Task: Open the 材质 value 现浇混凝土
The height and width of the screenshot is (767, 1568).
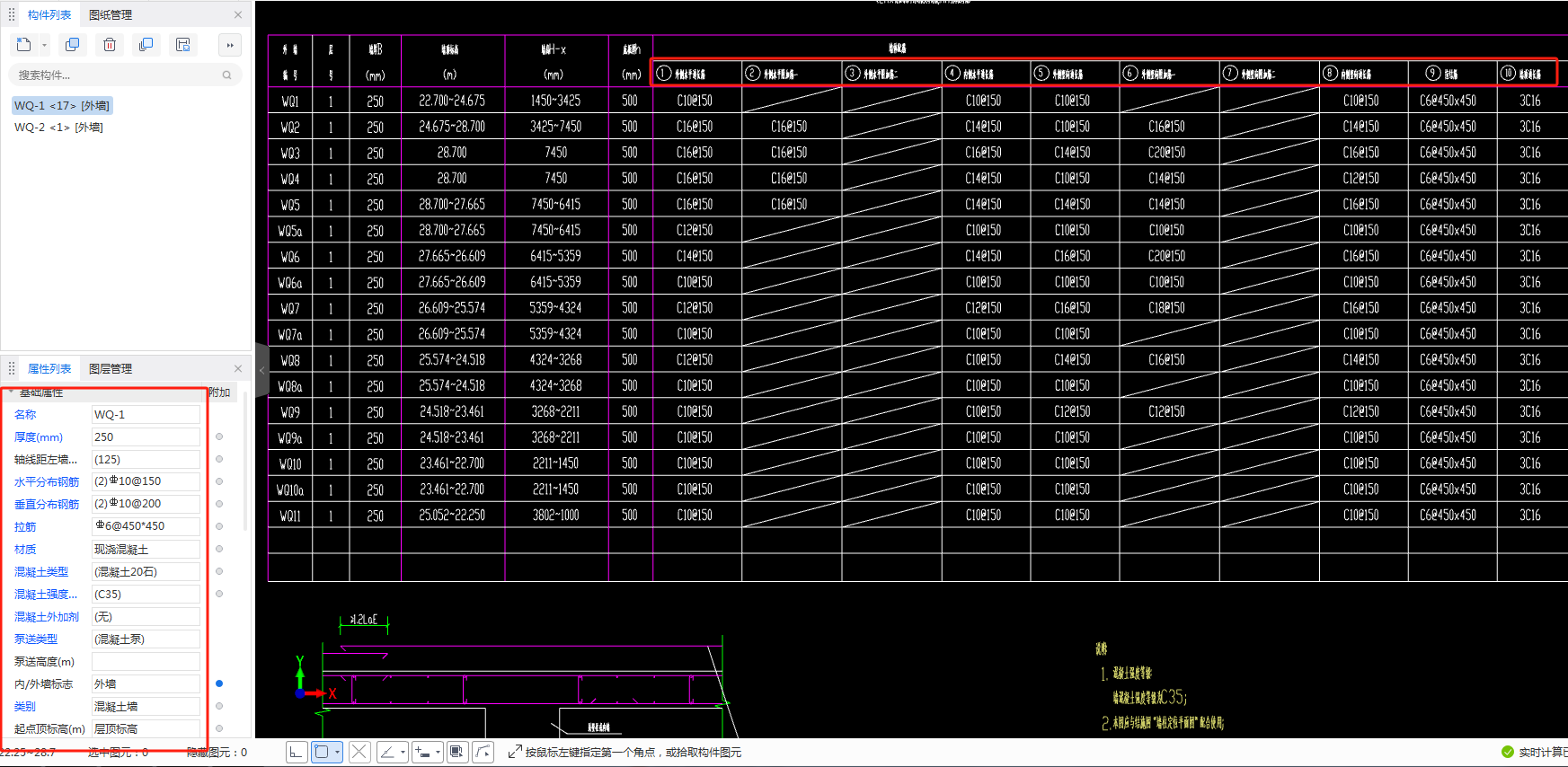Action: (146, 550)
